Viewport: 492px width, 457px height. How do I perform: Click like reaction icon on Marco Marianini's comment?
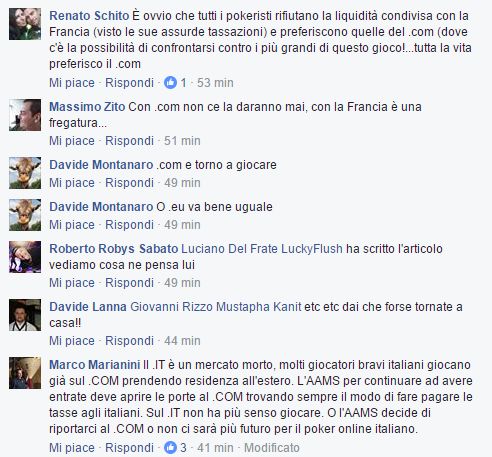pyautogui.click(x=170, y=447)
